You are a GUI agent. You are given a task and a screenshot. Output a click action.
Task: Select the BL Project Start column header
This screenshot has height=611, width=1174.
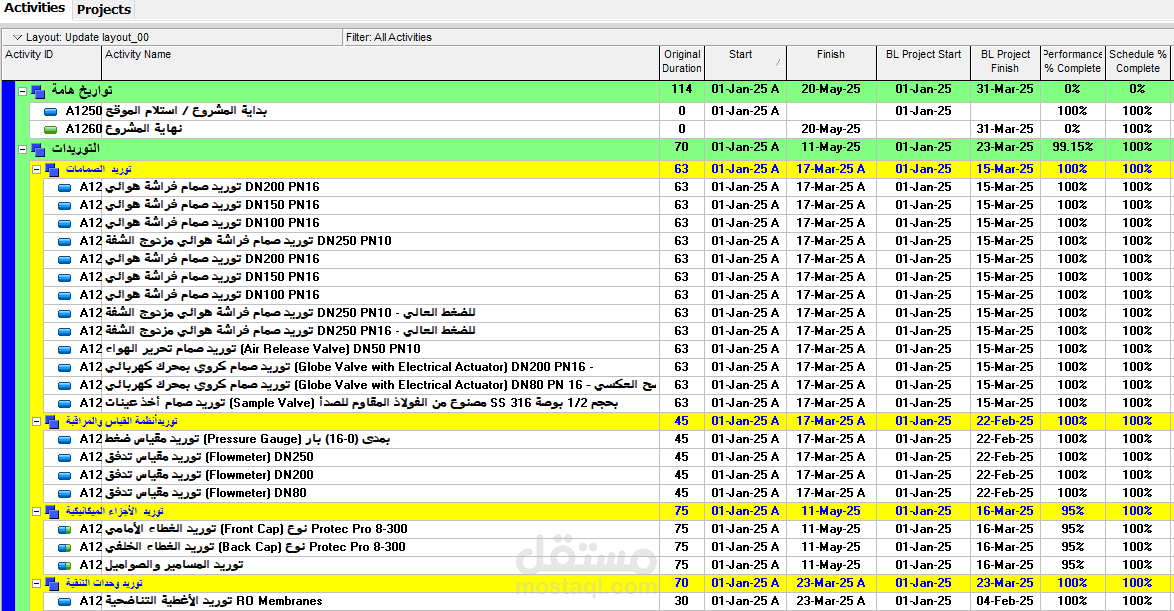pos(923,62)
